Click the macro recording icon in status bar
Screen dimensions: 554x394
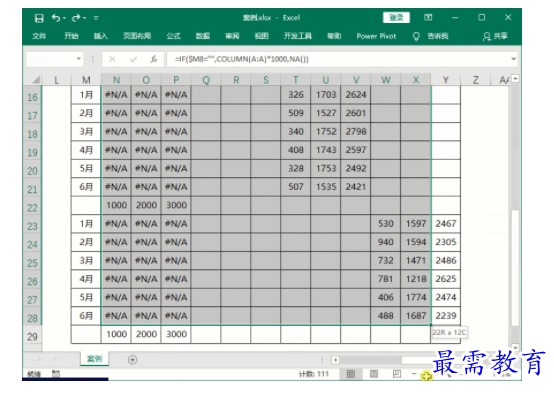coord(56,374)
